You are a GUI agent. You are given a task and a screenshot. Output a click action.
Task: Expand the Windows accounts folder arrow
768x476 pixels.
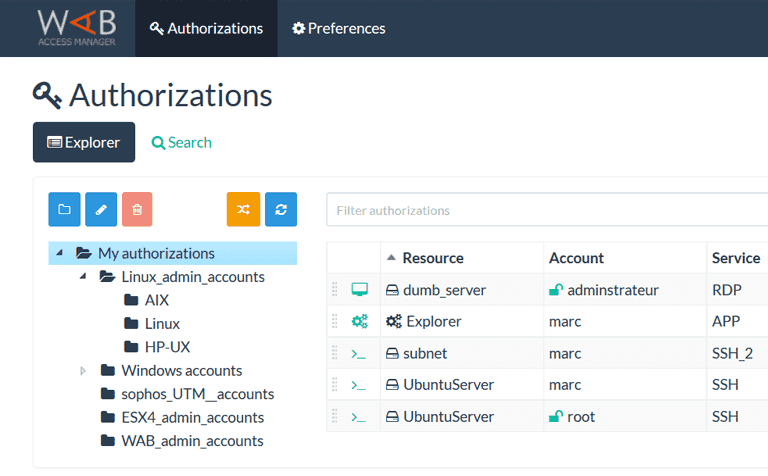83,371
